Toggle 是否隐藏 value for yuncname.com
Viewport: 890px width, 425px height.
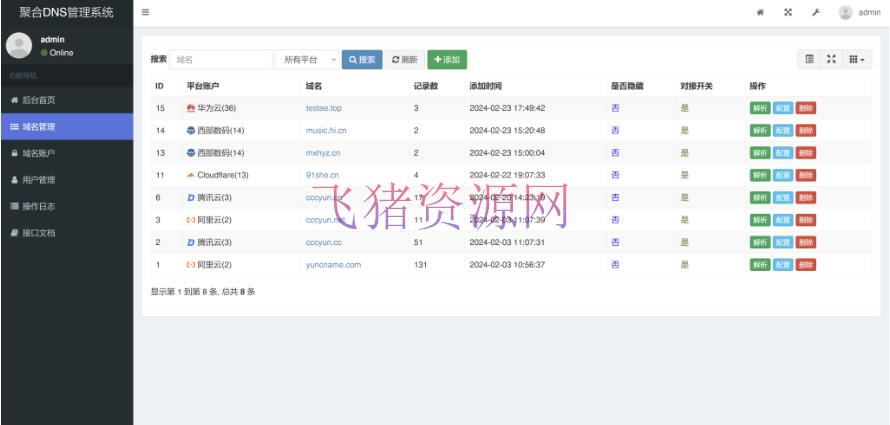(x=615, y=264)
